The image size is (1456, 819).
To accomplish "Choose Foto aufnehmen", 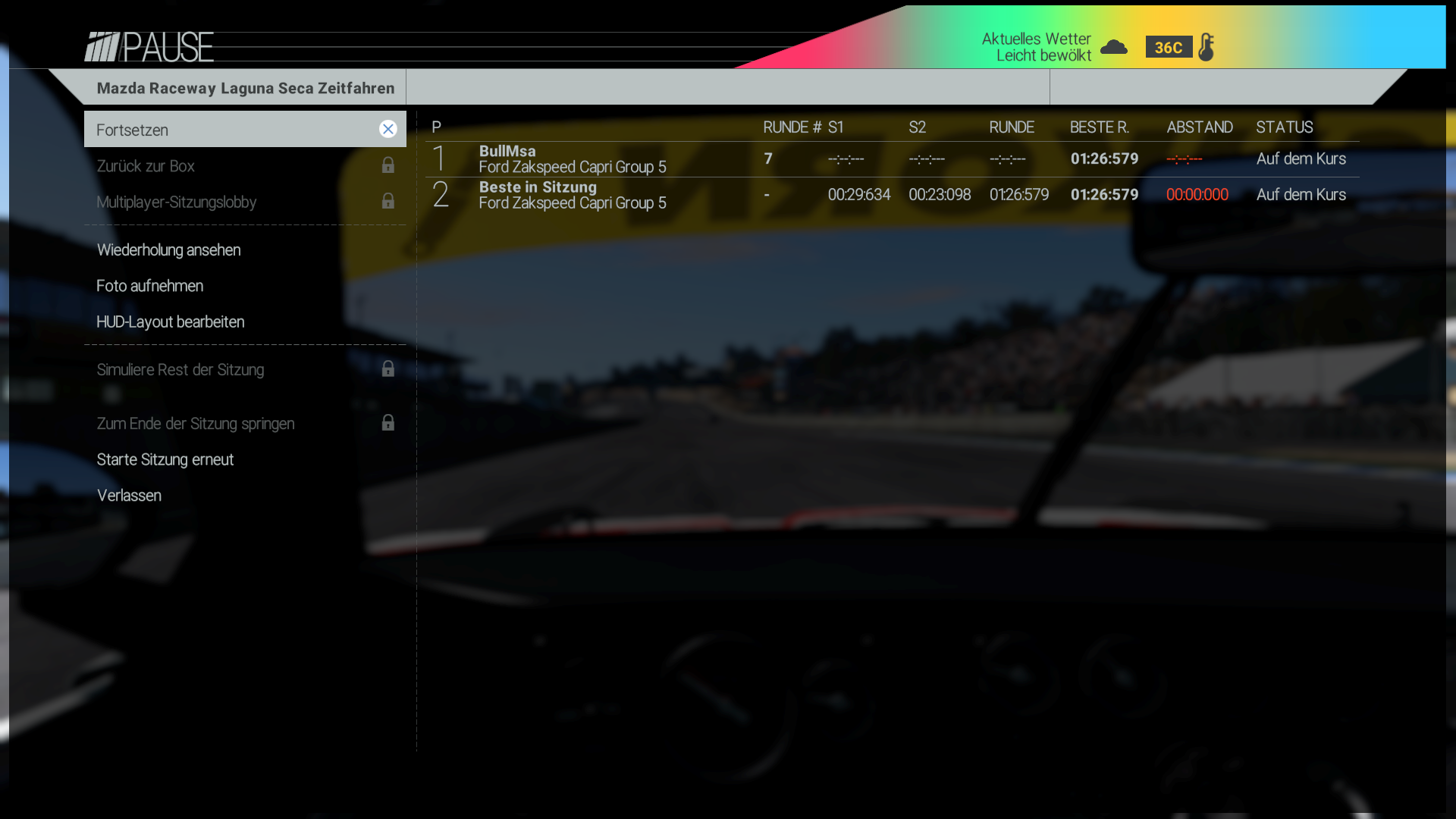I will click(245, 286).
